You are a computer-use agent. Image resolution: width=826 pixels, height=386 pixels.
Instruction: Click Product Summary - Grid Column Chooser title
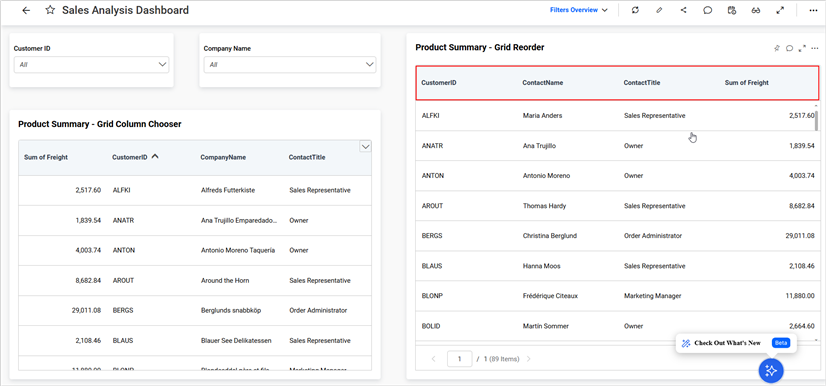pos(100,124)
